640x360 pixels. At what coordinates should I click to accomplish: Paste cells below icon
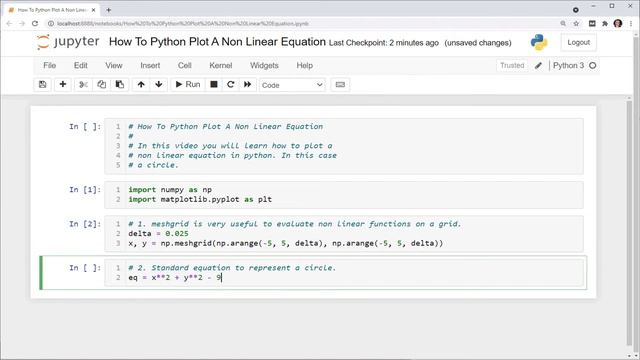click(120, 84)
